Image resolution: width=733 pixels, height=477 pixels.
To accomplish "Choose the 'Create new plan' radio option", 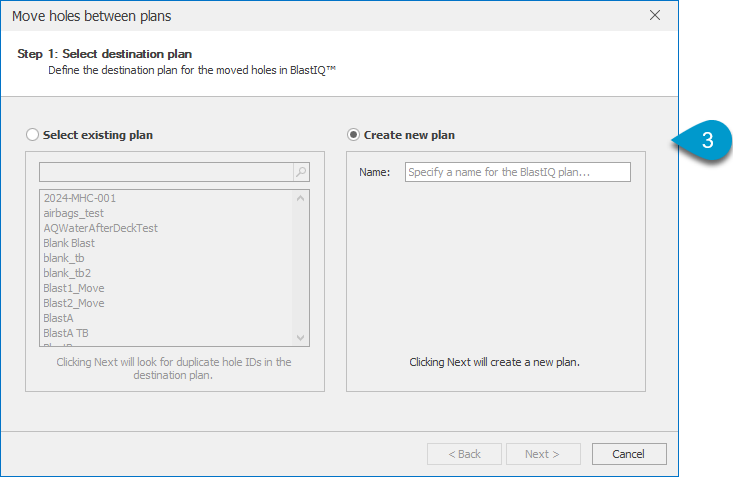I will click(x=353, y=135).
